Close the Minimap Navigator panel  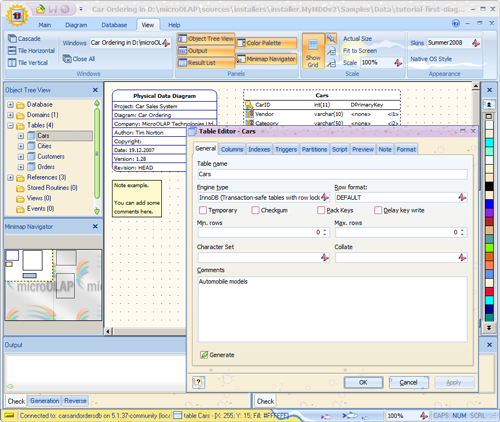click(x=95, y=226)
